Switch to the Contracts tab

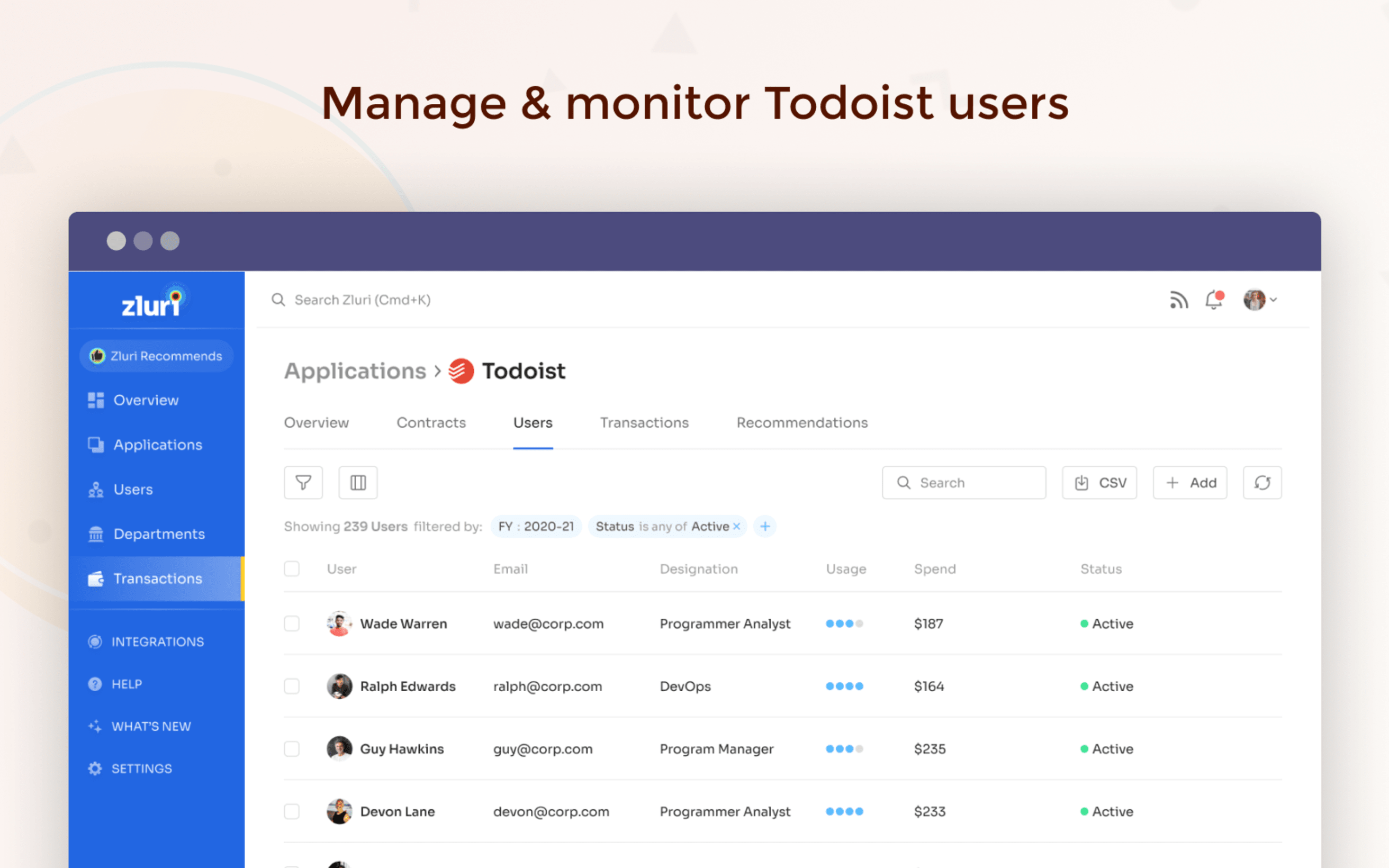tap(432, 421)
